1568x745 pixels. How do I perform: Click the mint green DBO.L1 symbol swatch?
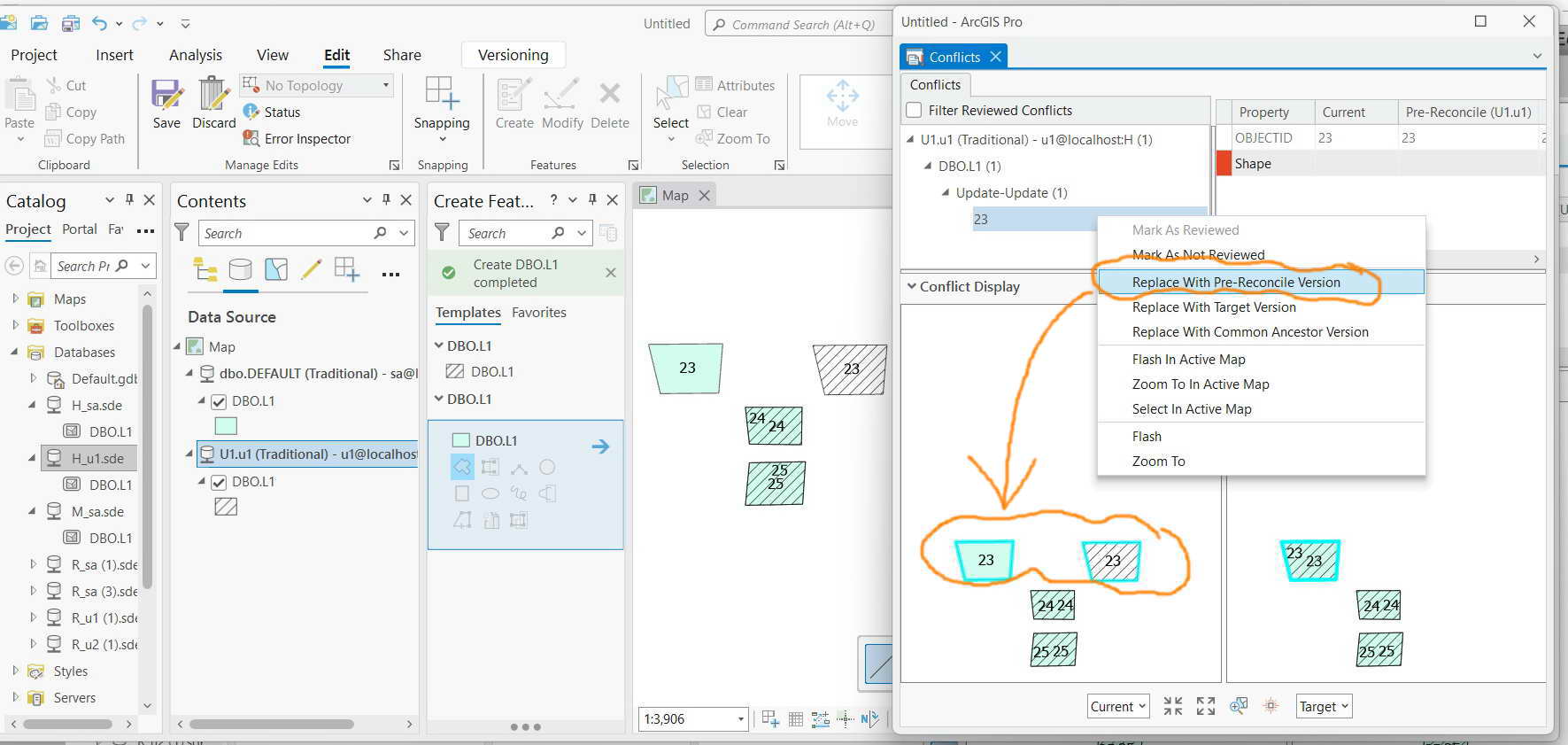point(226,426)
